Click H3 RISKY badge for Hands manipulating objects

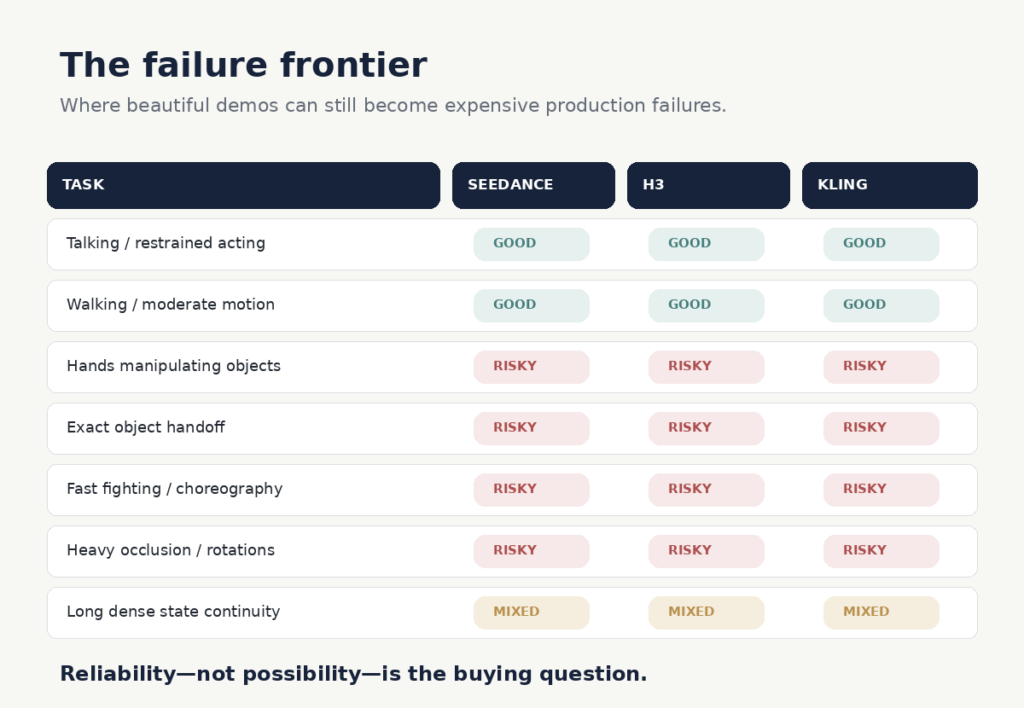click(706, 367)
